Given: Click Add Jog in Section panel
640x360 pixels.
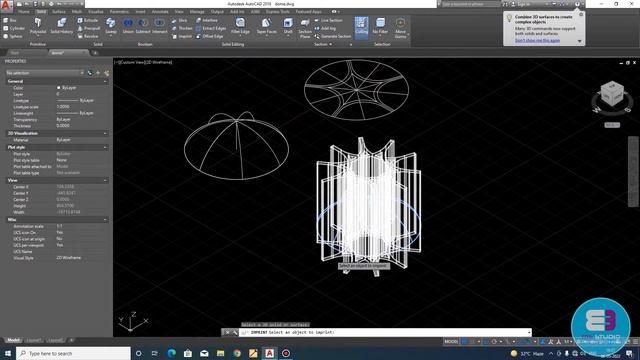Looking at the screenshot, I should (x=325, y=28).
